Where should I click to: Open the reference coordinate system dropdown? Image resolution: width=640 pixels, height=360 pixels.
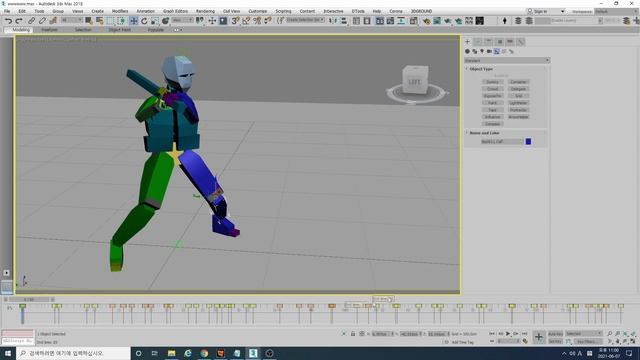182,20
